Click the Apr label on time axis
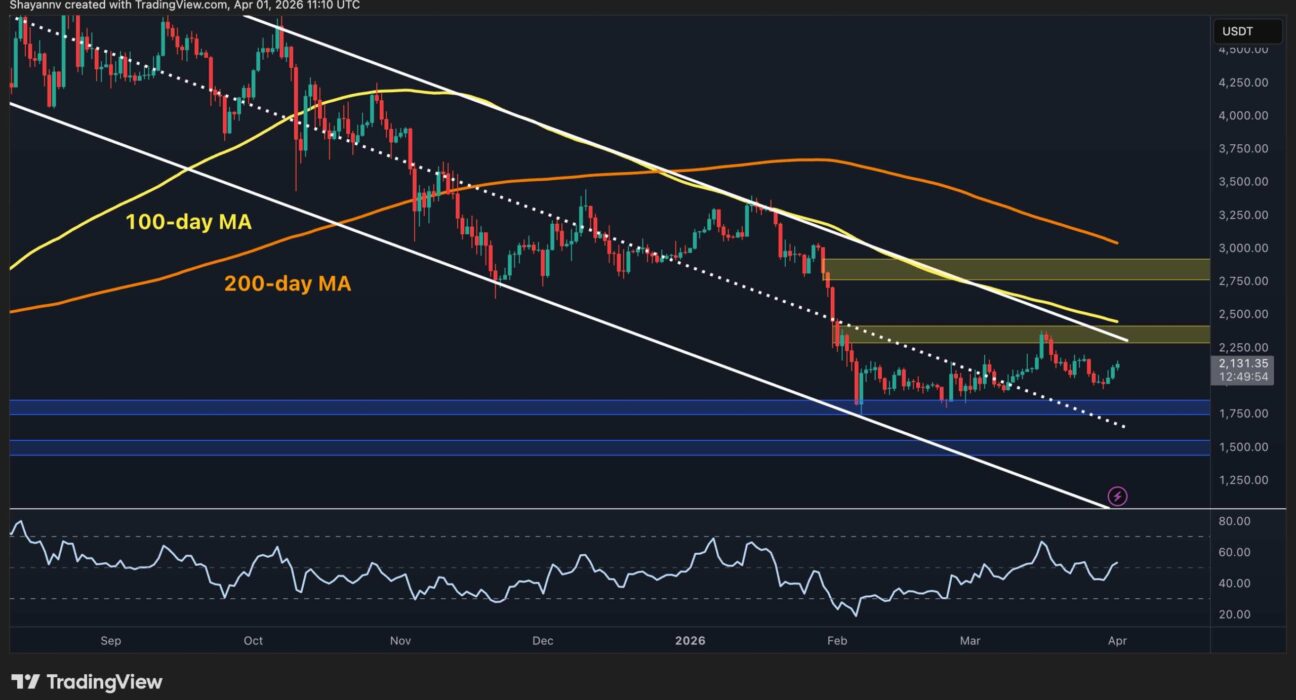Screen dimensions: 1296x700 tap(1117, 641)
